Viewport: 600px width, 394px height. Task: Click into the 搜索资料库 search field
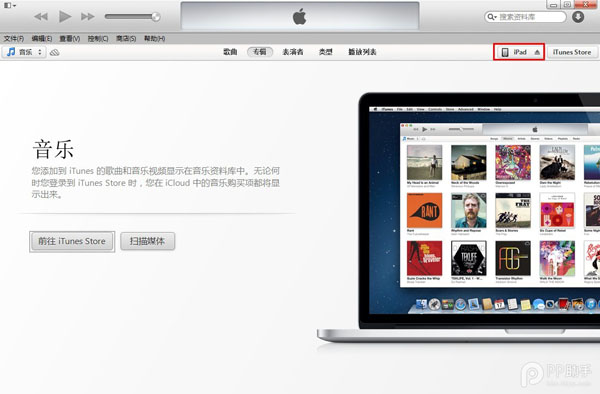tap(530, 17)
